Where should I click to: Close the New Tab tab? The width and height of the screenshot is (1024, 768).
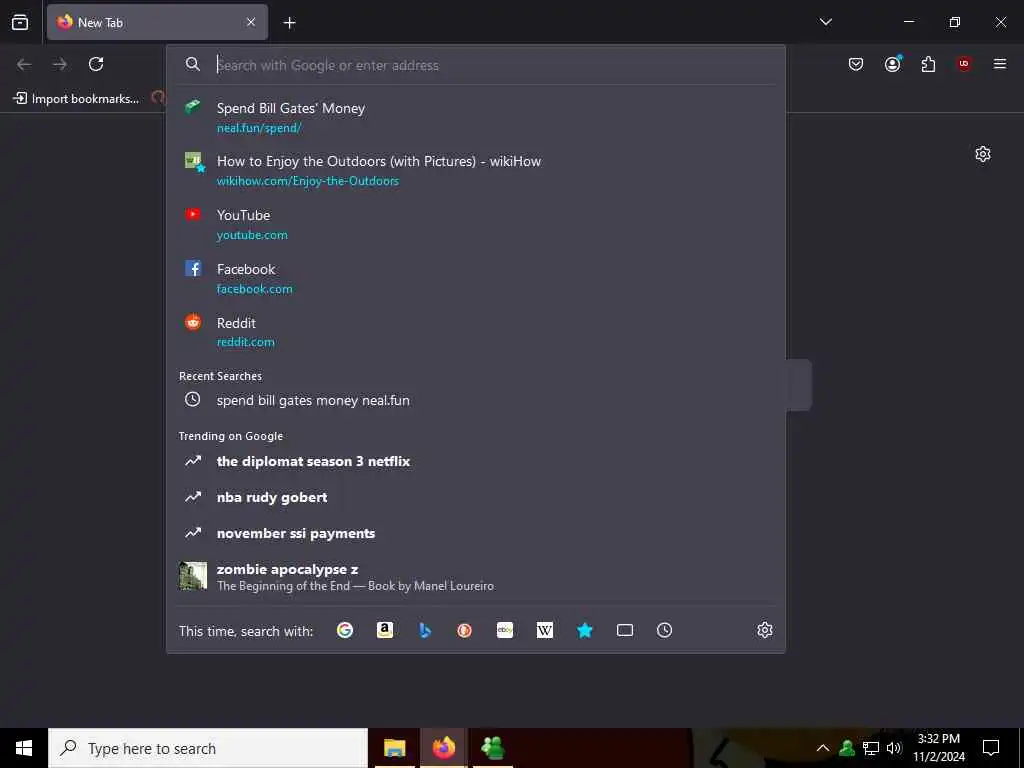click(x=251, y=22)
